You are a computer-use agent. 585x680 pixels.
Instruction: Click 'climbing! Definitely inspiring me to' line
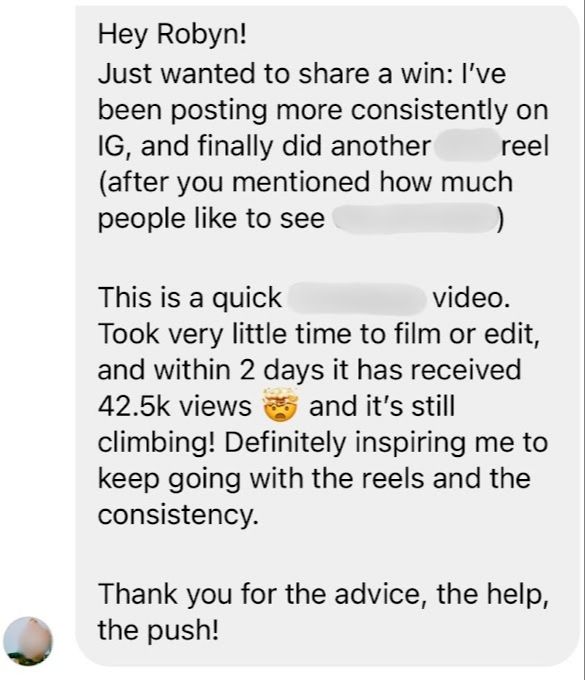pos(323,442)
